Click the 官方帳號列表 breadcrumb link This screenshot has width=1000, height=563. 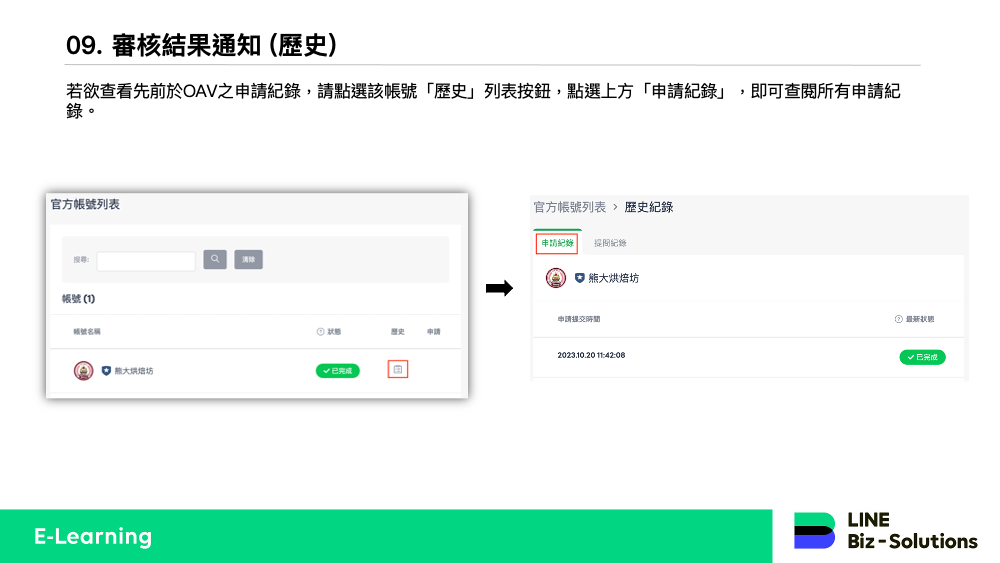click(x=570, y=207)
